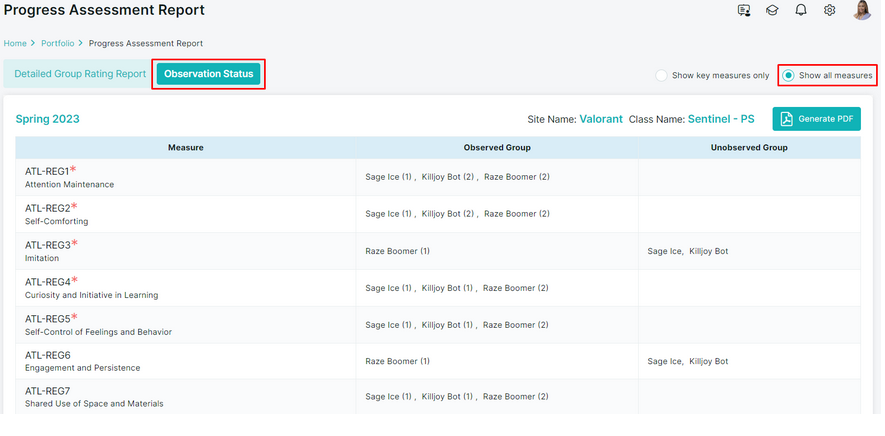Select 'Show key measures only' radio

pos(661,75)
